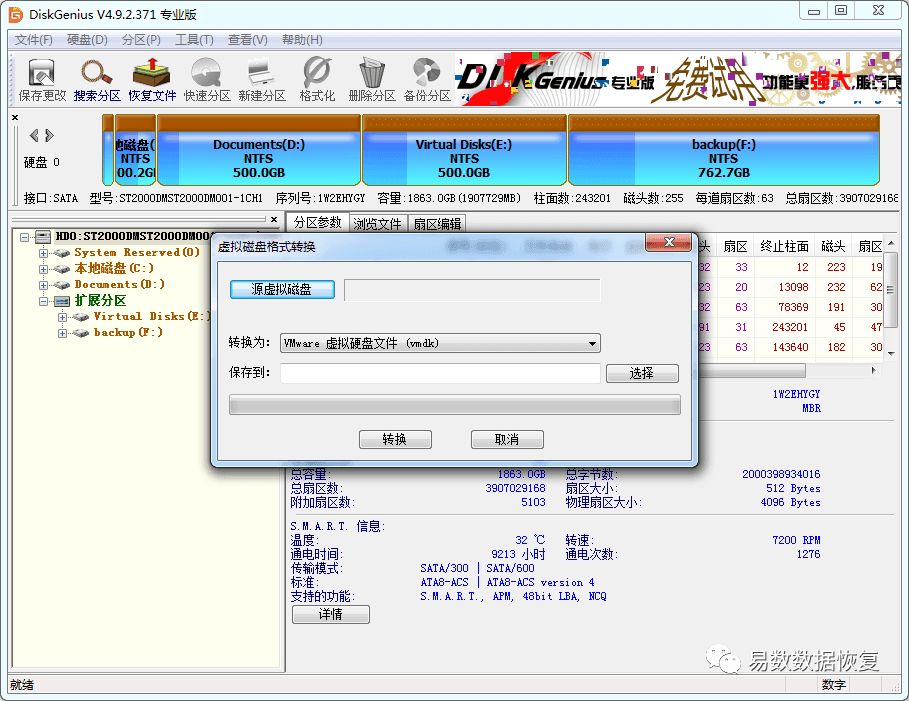This screenshot has width=909, height=701.
Task: Click the Format (格式化) toolbar icon
Action: [317, 80]
